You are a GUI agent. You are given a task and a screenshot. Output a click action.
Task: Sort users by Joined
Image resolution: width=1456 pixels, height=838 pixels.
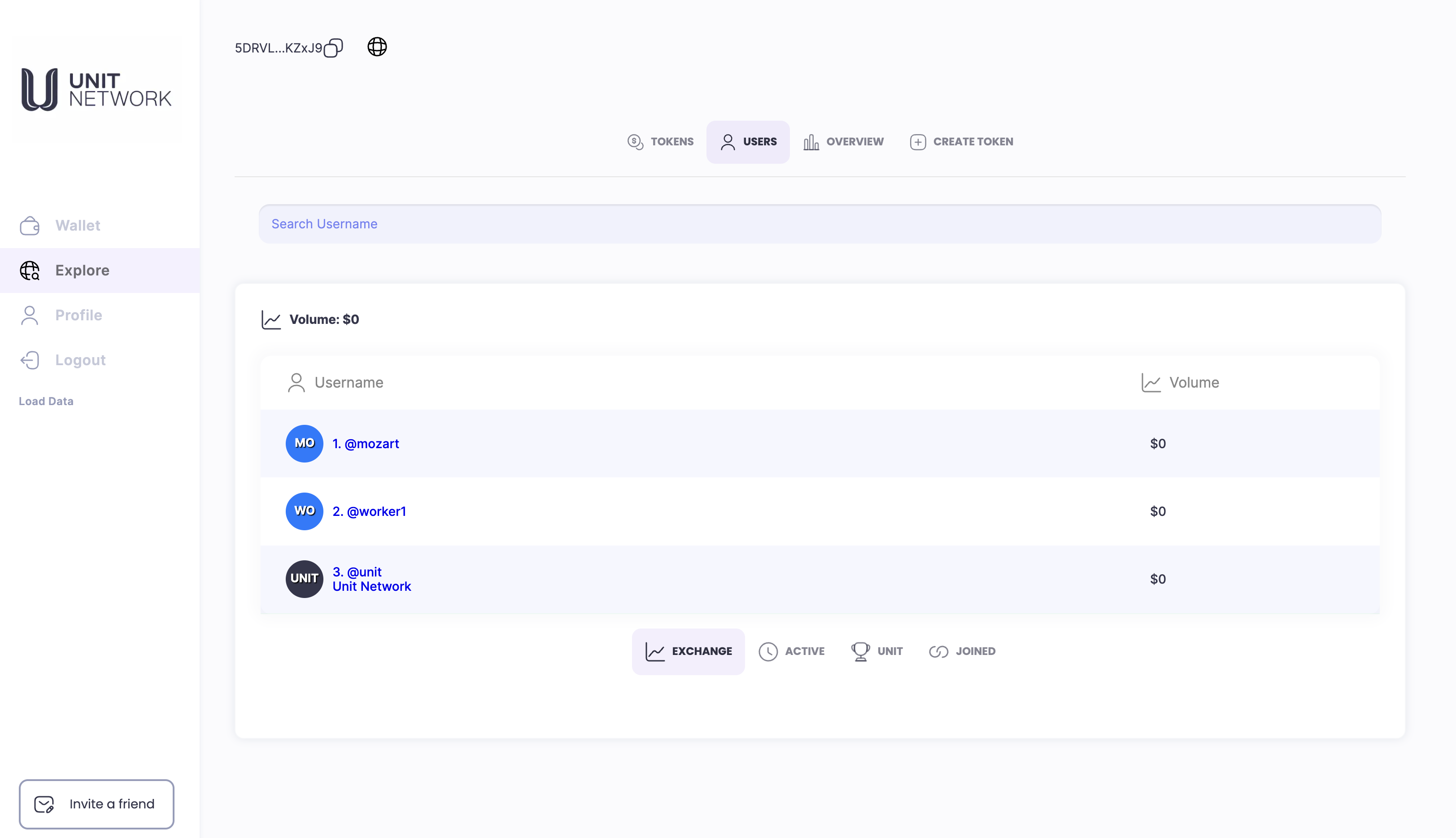tap(962, 651)
